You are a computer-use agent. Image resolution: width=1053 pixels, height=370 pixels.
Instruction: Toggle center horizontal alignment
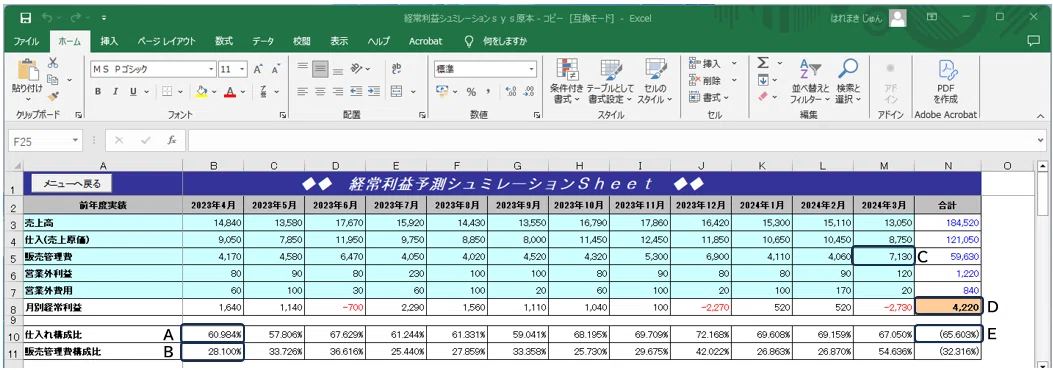click(320, 91)
